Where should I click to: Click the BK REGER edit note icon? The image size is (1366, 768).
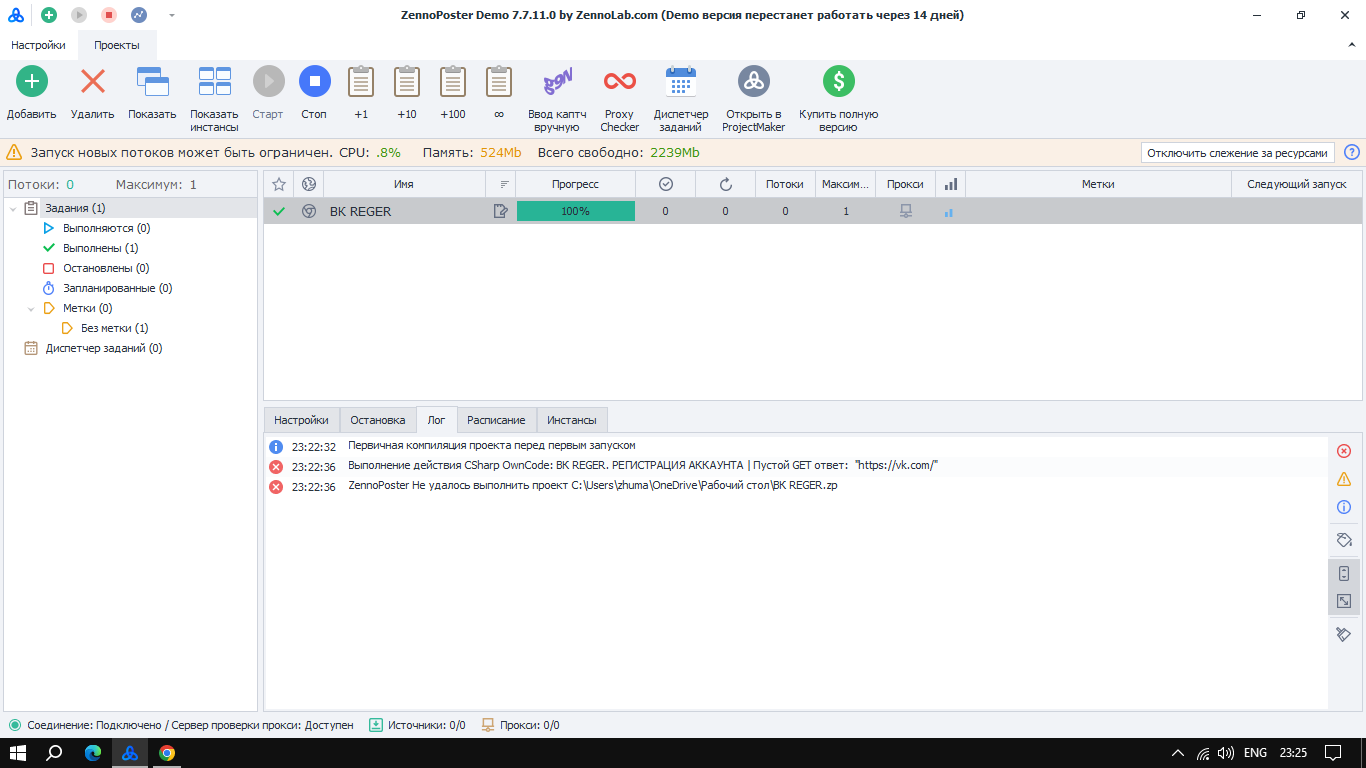pyautogui.click(x=501, y=211)
